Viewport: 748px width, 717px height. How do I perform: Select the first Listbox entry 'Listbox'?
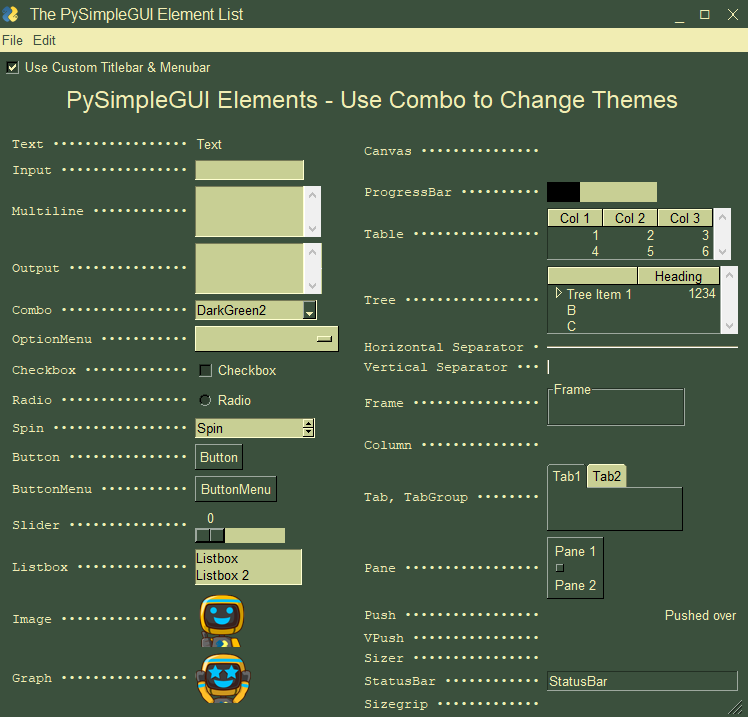pyautogui.click(x=248, y=558)
